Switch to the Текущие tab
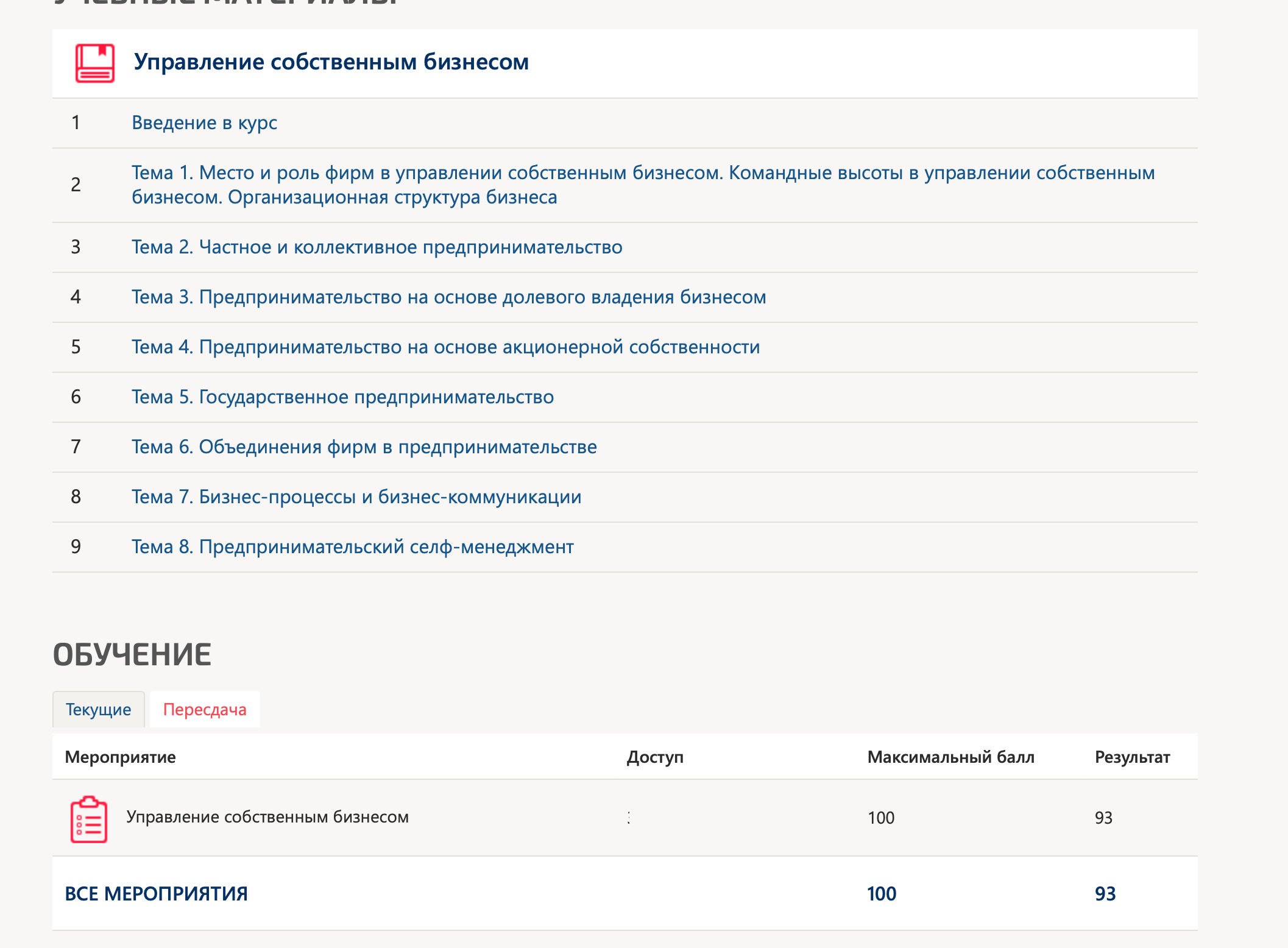Image resolution: width=1288 pixels, height=948 pixels. tap(98, 709)
